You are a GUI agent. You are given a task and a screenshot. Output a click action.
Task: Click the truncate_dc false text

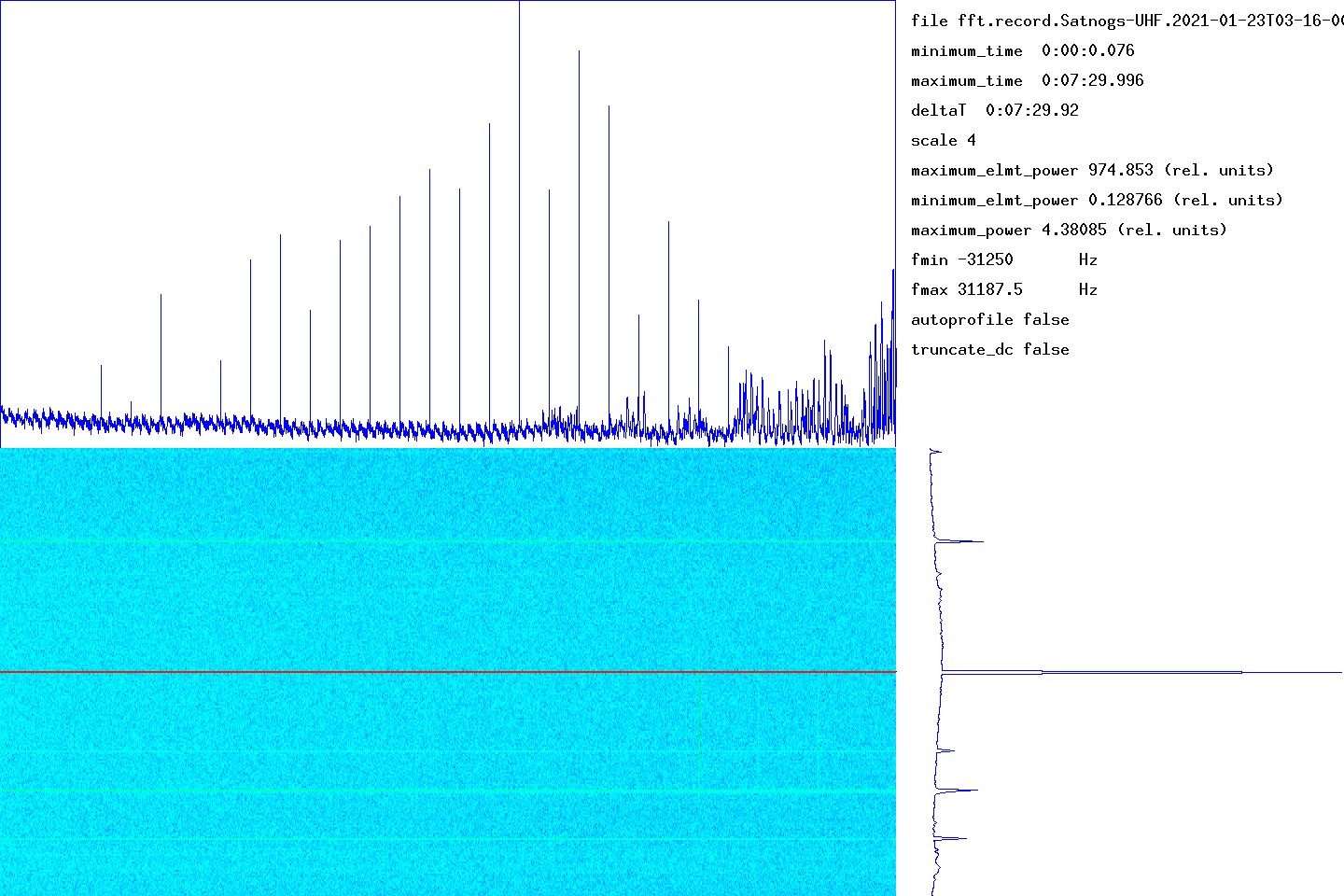point(990,349)
